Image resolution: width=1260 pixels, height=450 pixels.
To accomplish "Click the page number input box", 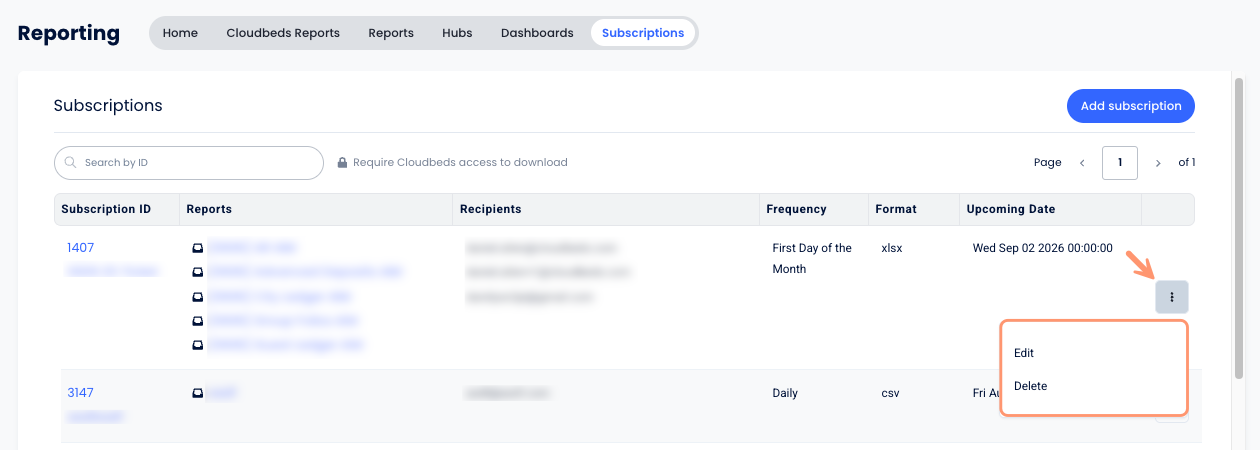I will click(1120, 163).
